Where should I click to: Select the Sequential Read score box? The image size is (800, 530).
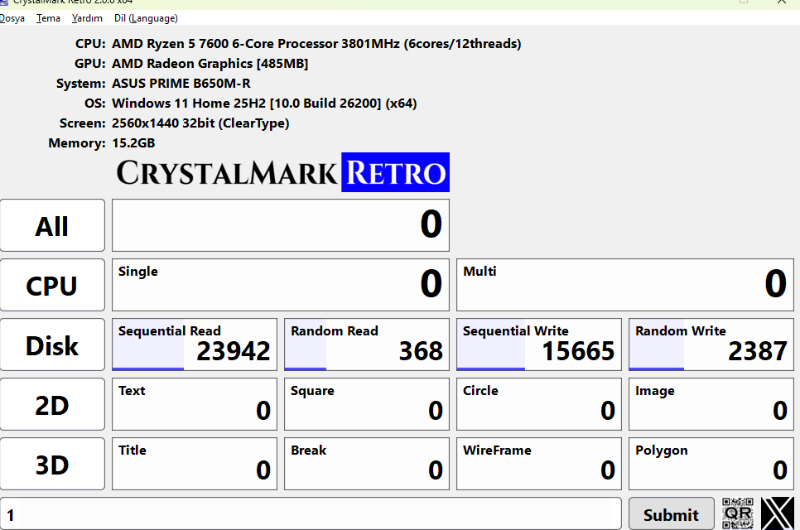tap(194, 345)
